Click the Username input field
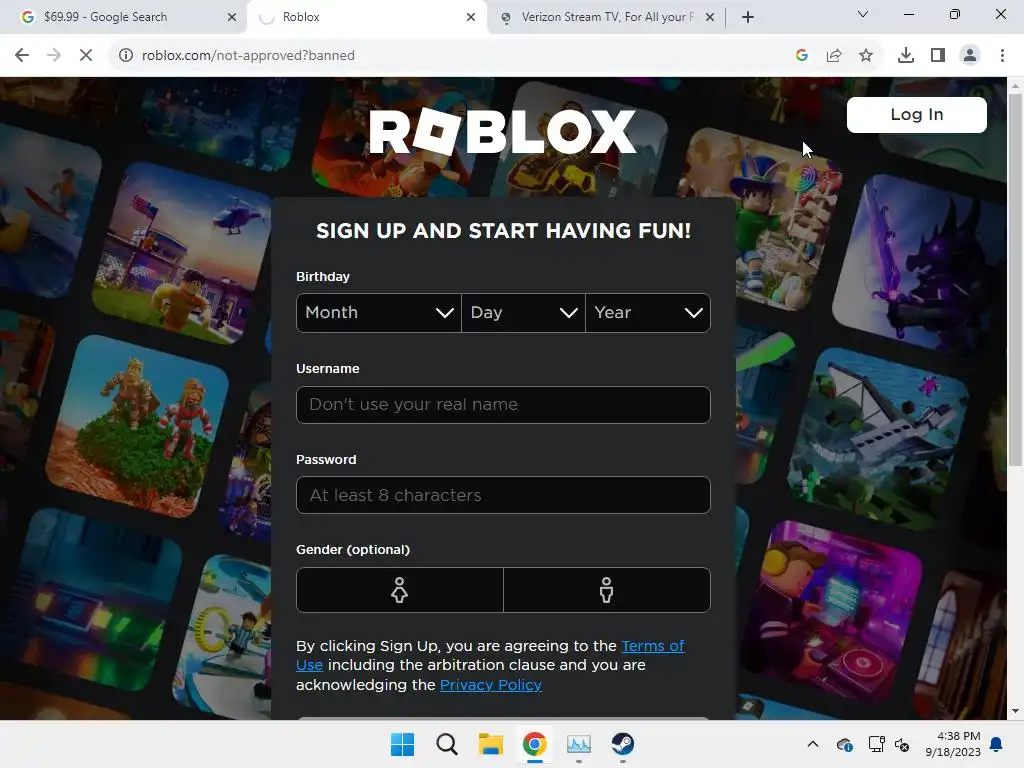This screenshot has height=768, width=1024. [x=503, y=404]
